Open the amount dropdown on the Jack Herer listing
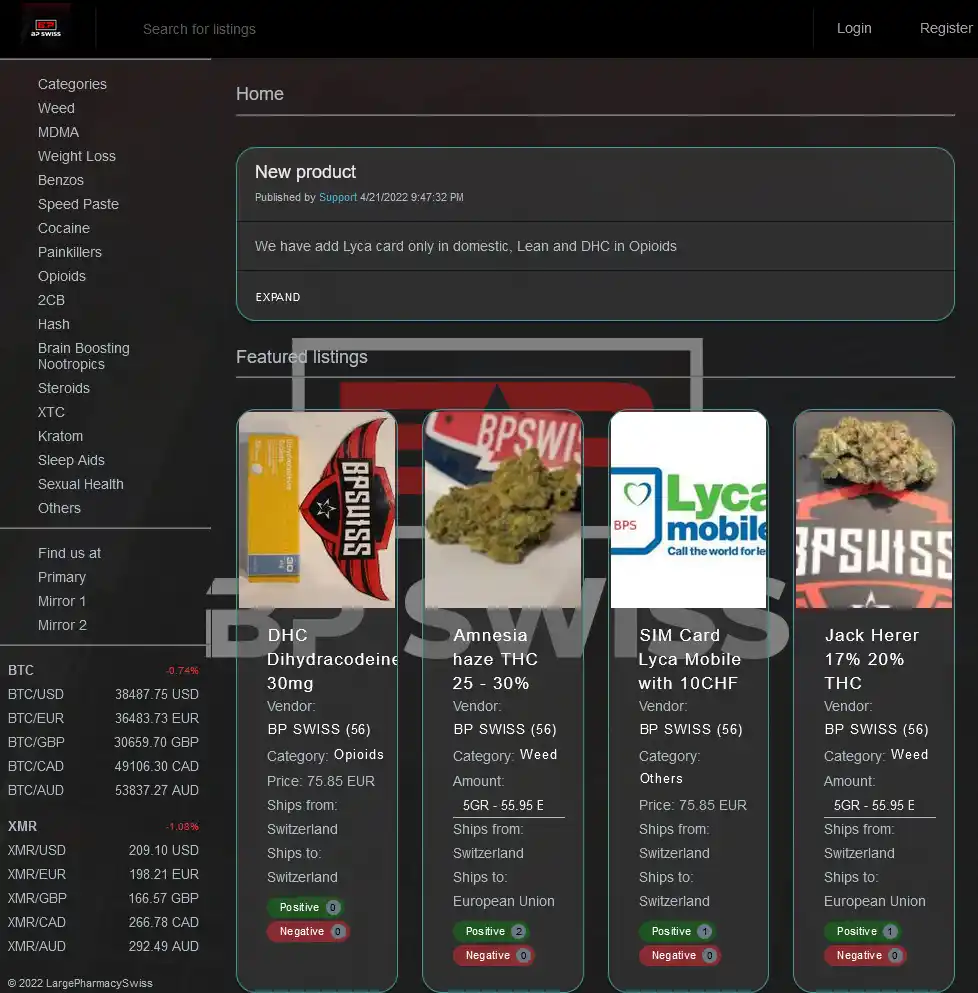 click(879, 805)
